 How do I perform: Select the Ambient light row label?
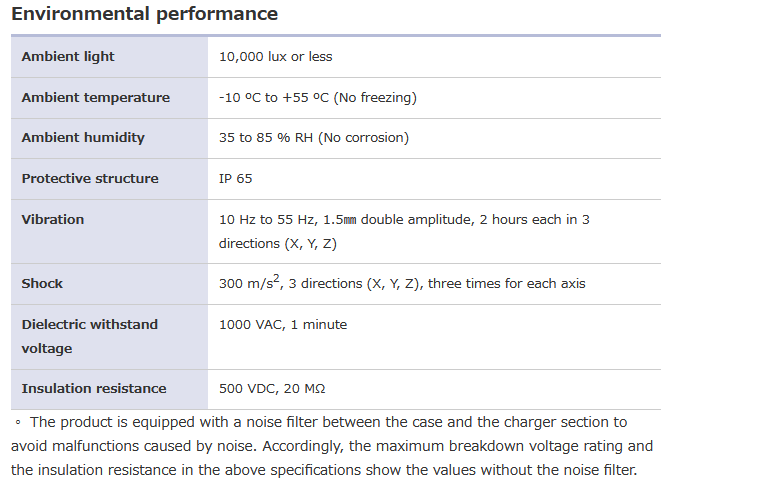point(68,57)
